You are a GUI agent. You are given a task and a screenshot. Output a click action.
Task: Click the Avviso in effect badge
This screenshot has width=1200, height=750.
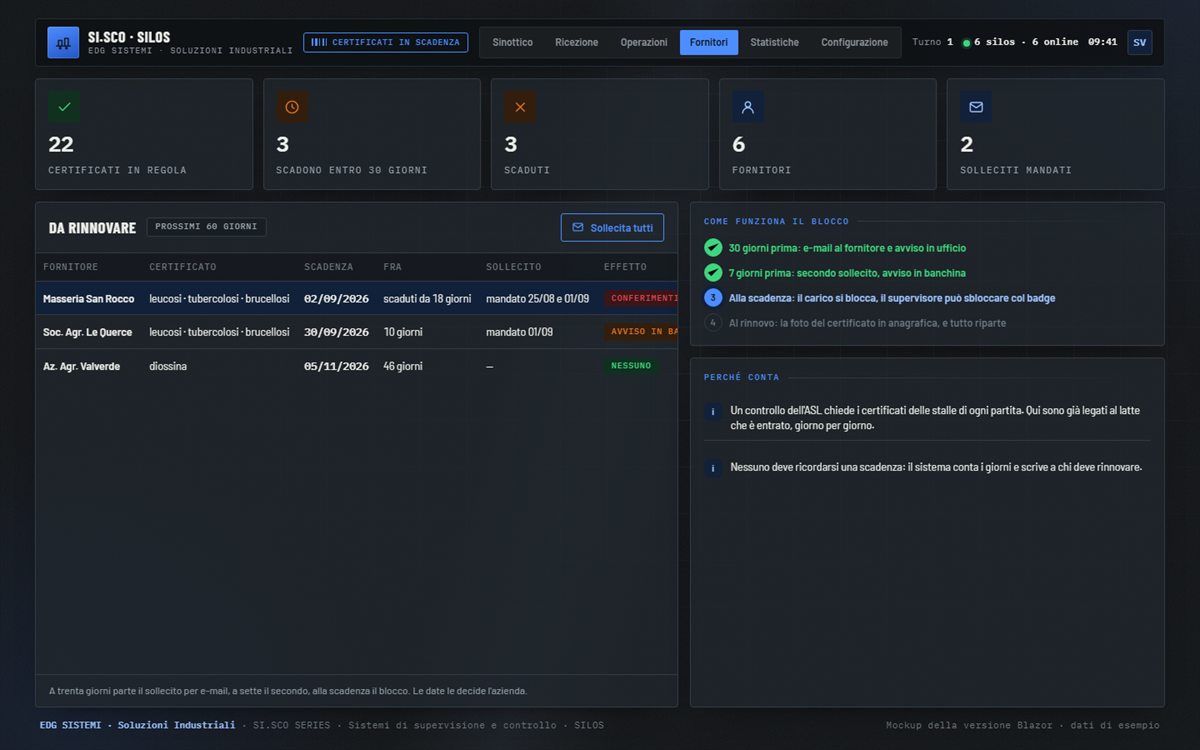[642, 332]
